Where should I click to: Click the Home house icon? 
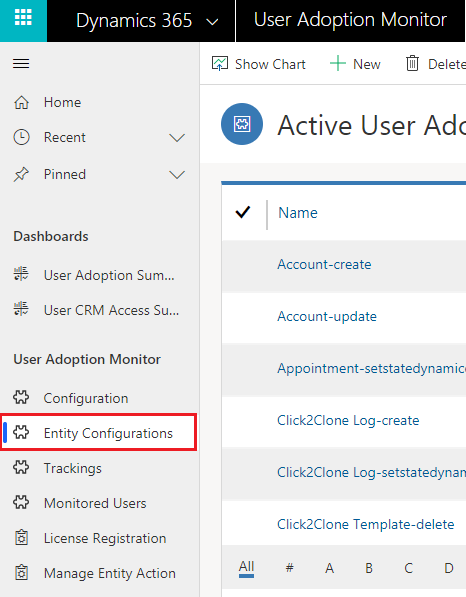point(21,102)
